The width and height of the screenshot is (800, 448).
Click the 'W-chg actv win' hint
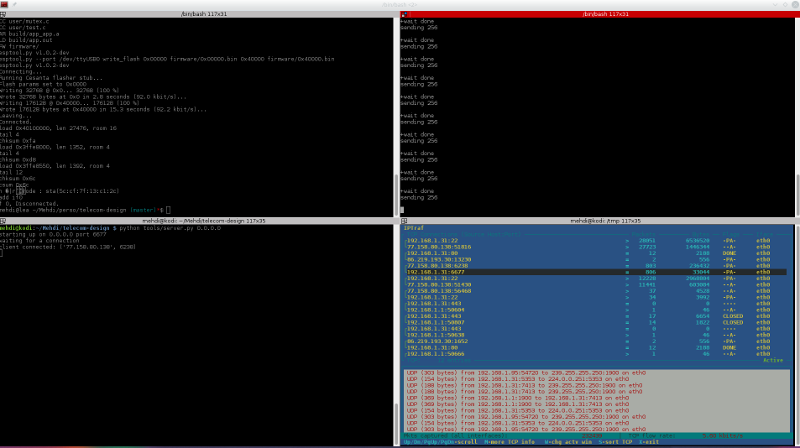click(568, 442)
